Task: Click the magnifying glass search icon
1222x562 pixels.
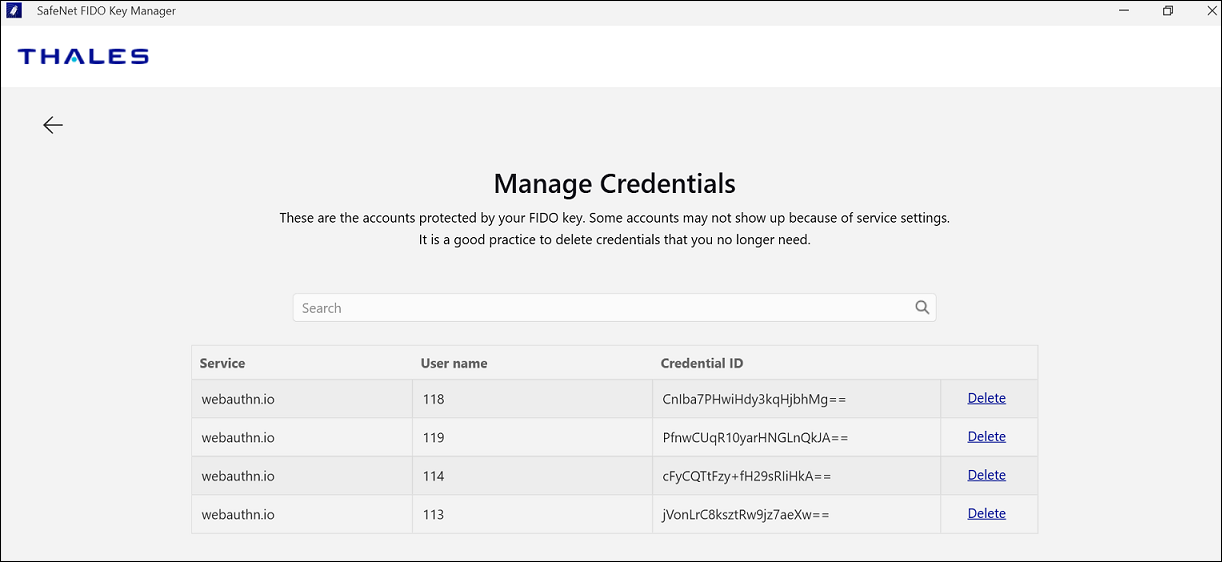Action: coord(922,308)
